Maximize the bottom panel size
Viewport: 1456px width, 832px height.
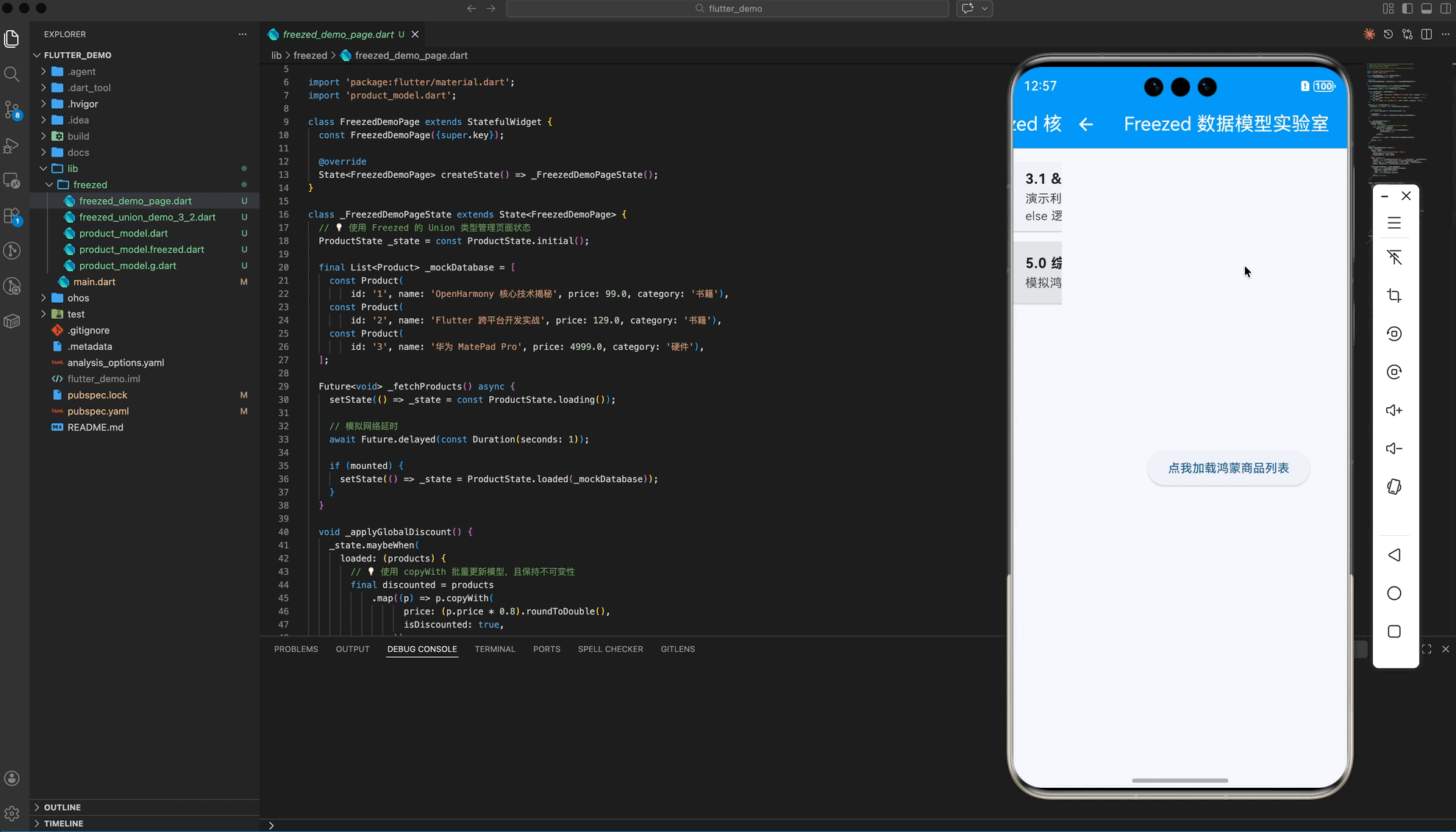pyautogui.click(x=1427, y=649)
